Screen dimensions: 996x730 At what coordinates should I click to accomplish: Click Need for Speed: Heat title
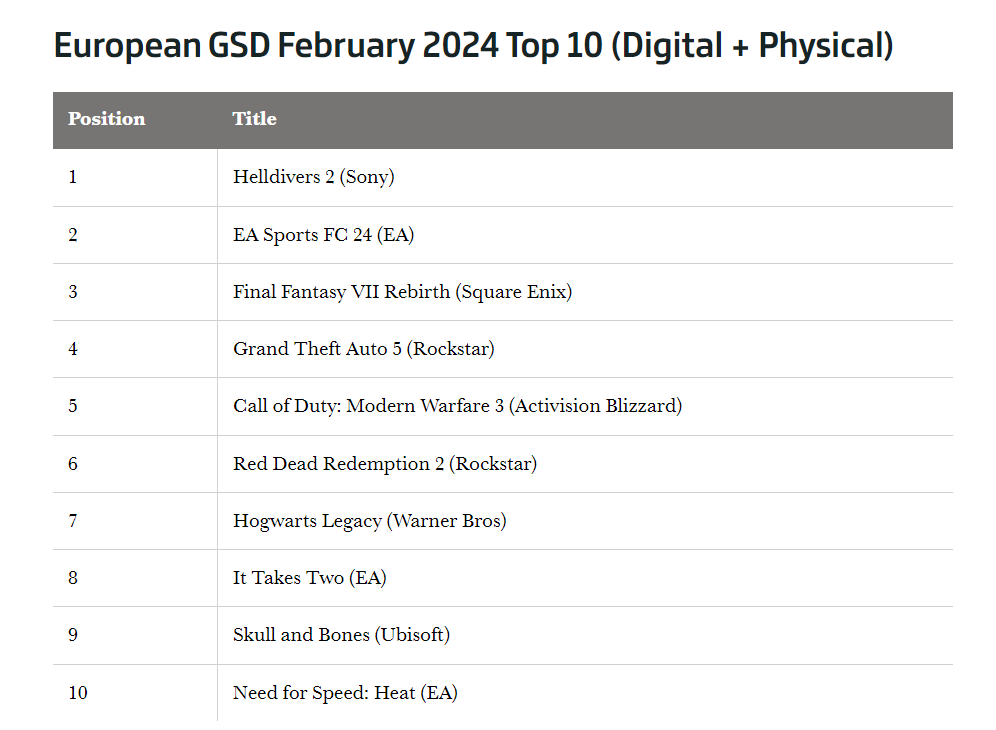click(345, 692)
